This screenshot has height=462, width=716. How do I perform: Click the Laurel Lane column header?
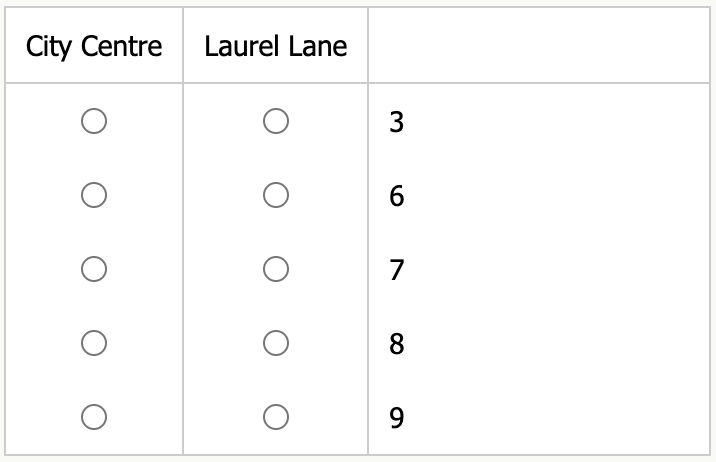click(276, 46)
